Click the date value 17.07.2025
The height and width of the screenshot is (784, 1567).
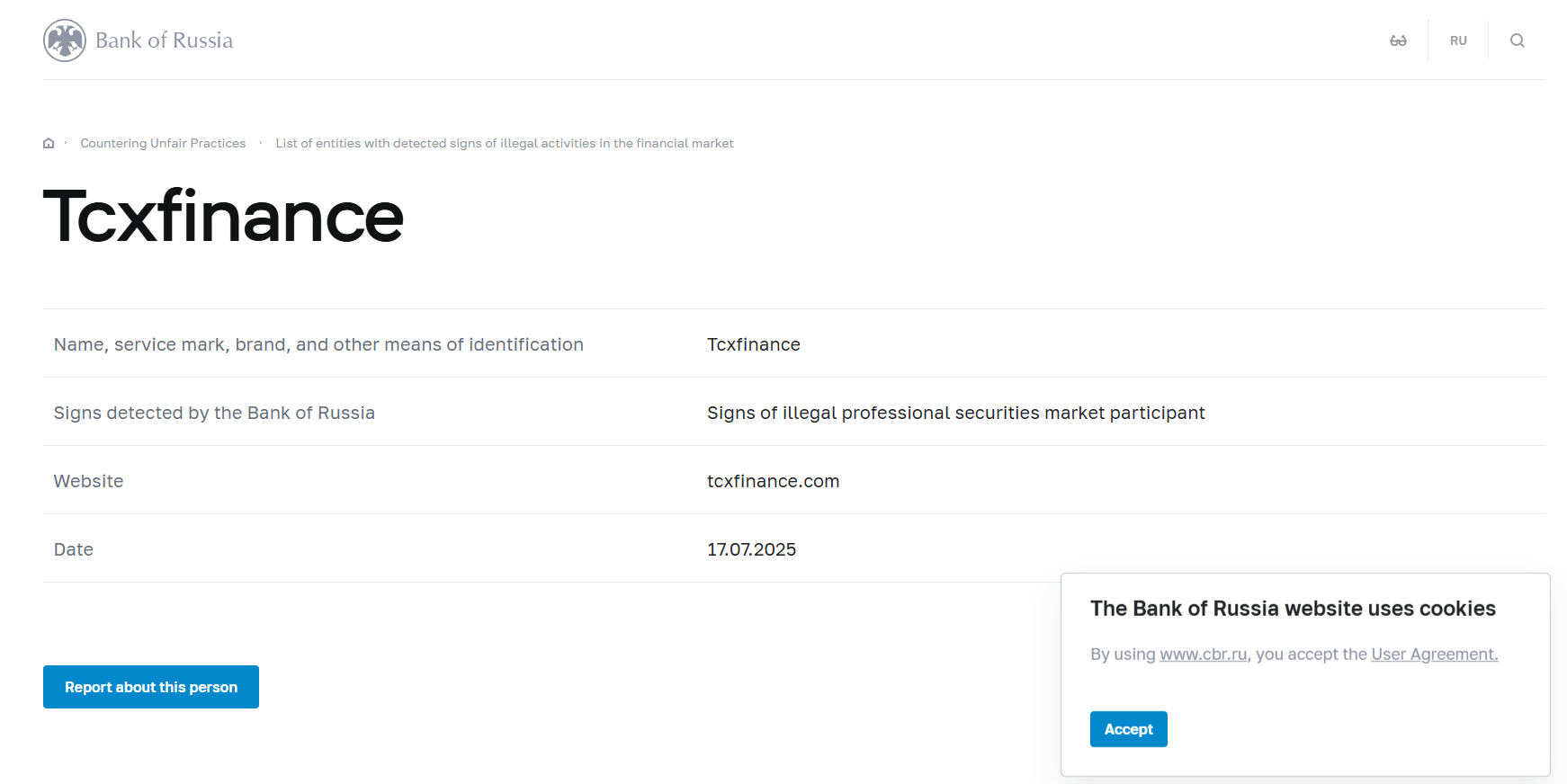pyautogui.click(x=751, y=549)
